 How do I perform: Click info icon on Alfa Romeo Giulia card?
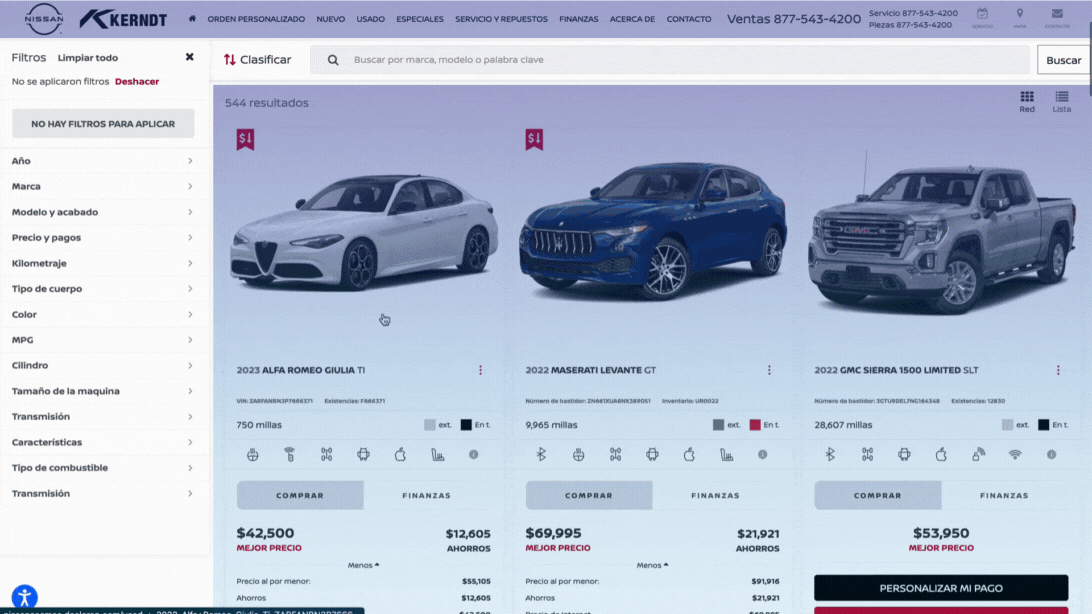[474, 455]
